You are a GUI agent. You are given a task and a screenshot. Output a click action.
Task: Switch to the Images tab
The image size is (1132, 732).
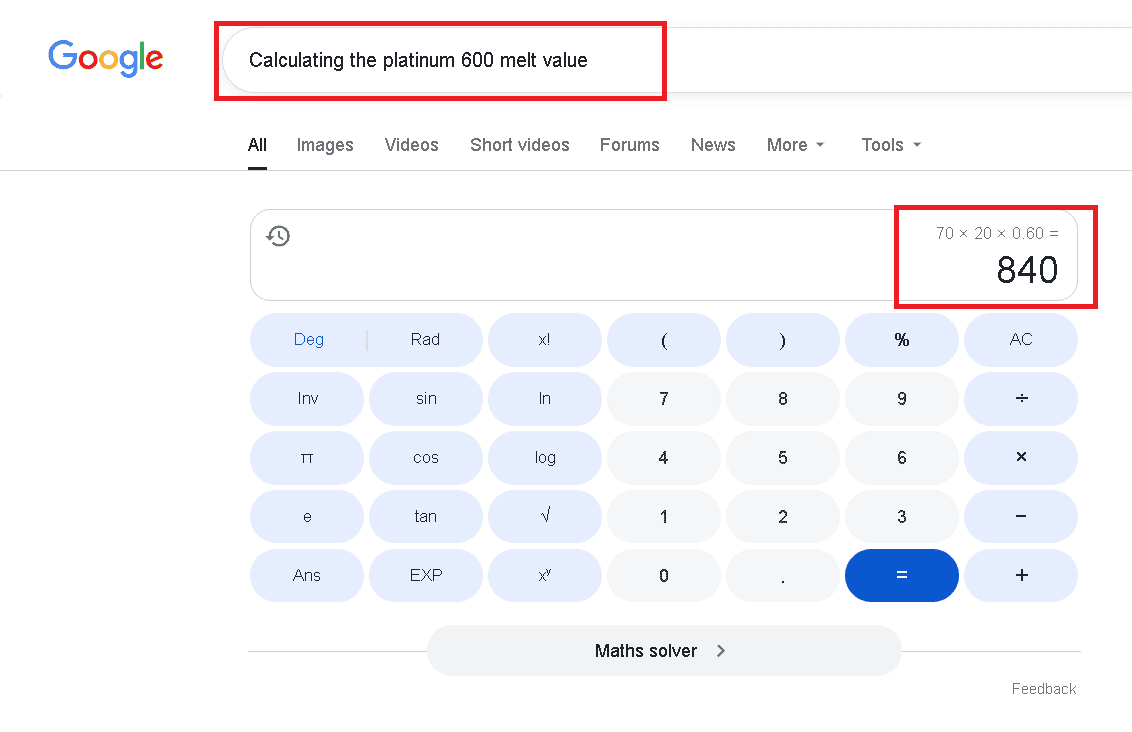point(325,145)
